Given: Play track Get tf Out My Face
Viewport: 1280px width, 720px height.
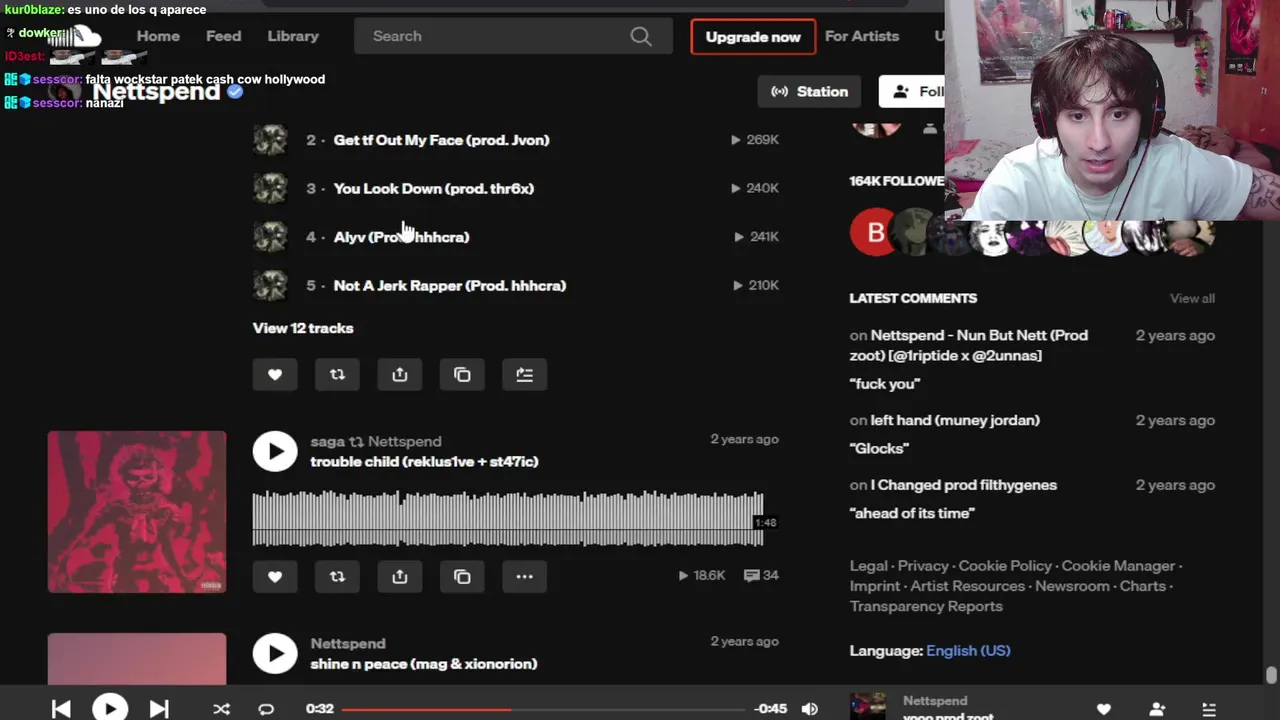Looking at the screenshot, I should tap(441, 140).
